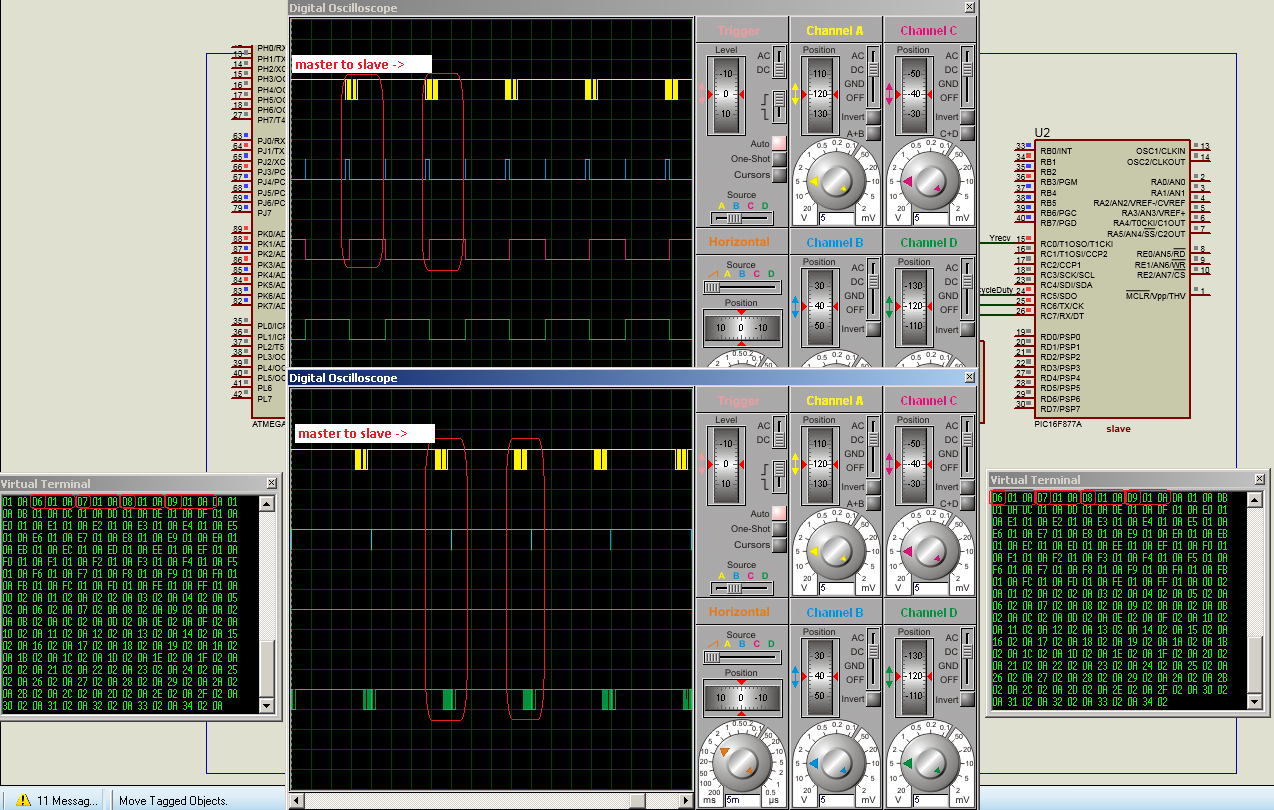
Task: Click Channel D coupling slider in lower oscilloscope
Action: [x=967, y=659]
